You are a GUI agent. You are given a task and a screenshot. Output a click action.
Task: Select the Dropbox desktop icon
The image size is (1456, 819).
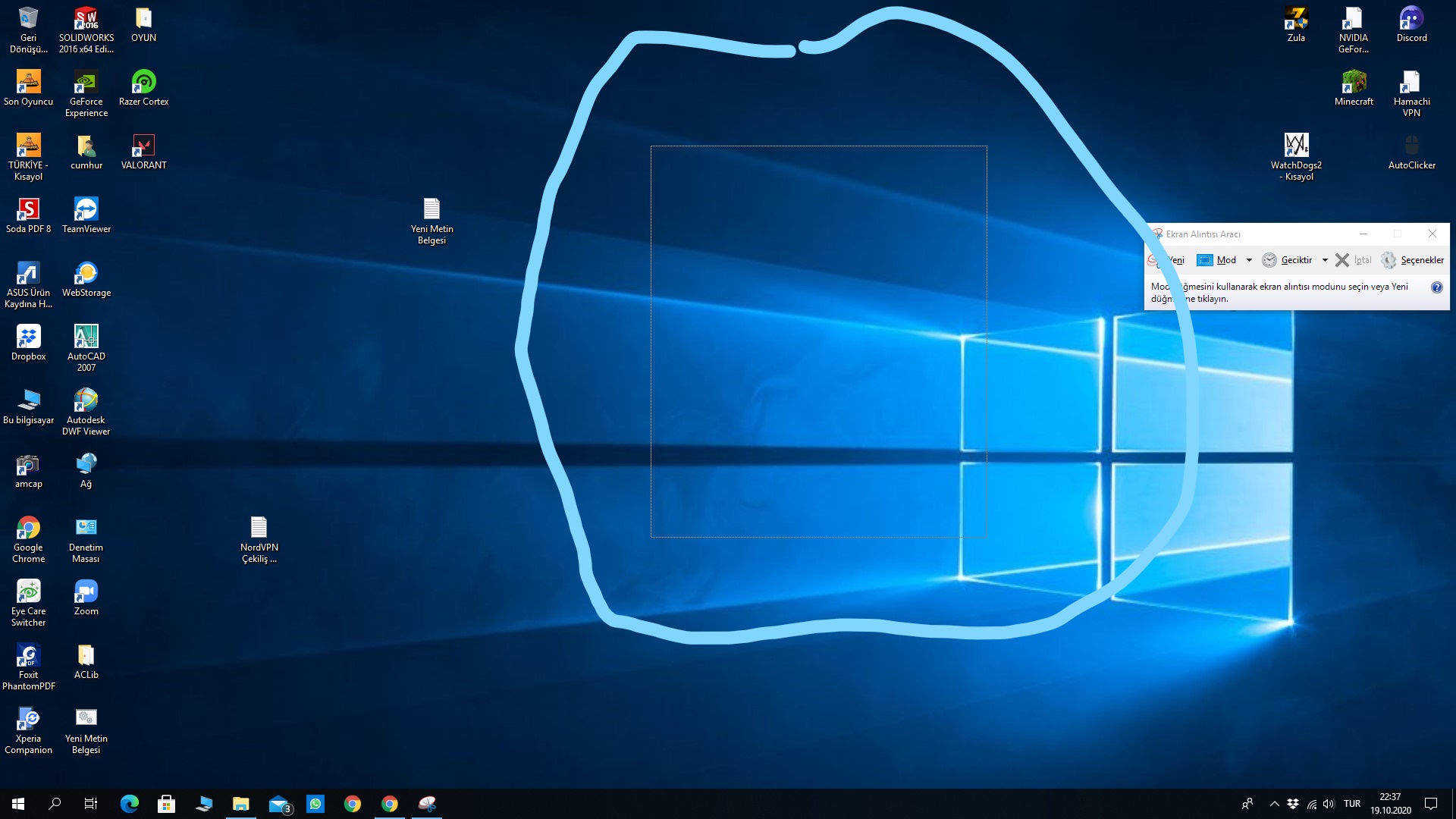pyautogui.click(x=28, y=343)
